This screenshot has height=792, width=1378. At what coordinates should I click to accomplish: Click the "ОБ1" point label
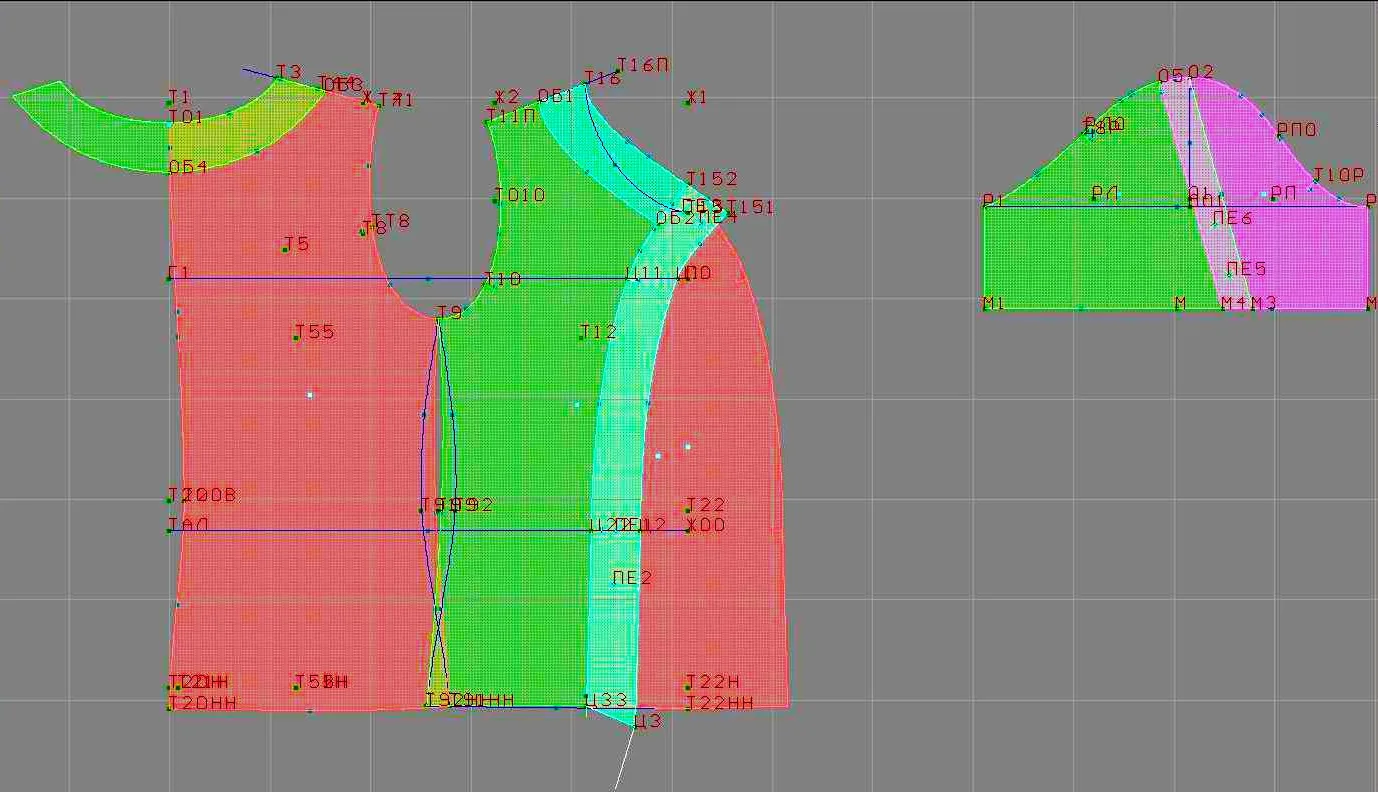click(x=556, y=96)
